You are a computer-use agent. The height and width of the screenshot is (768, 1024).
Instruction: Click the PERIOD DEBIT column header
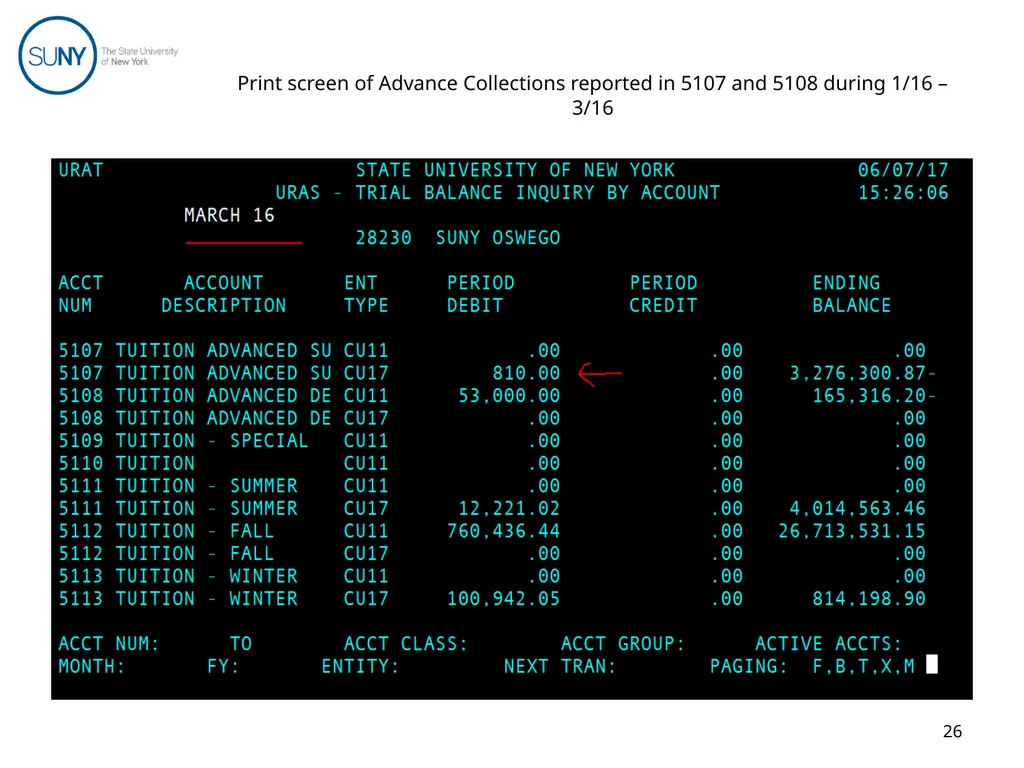(481, 294)
